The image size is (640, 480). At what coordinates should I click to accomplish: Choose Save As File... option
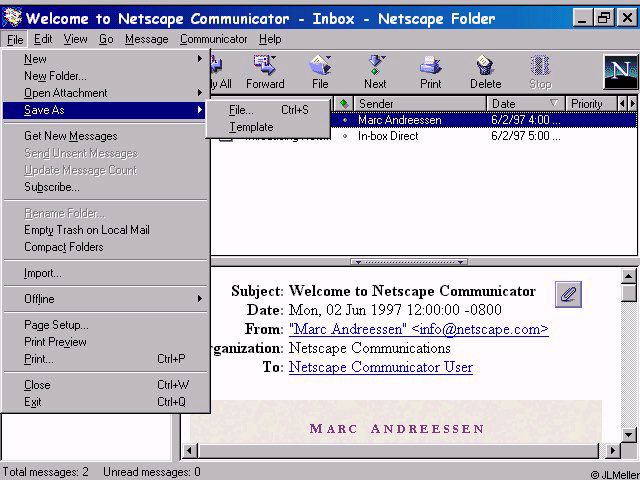268,110
